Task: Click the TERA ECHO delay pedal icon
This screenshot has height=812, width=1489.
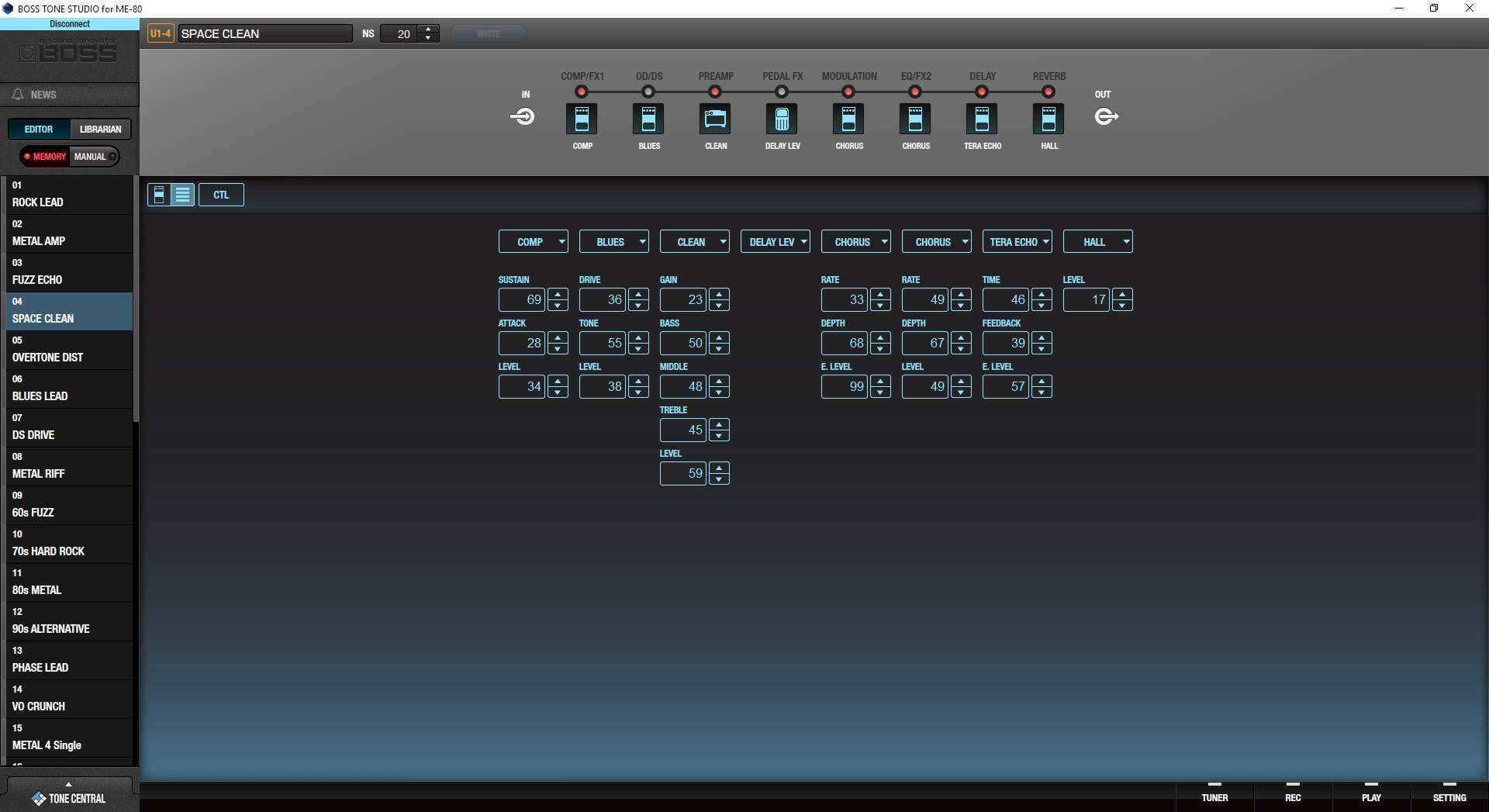Action: pos(982,119)
